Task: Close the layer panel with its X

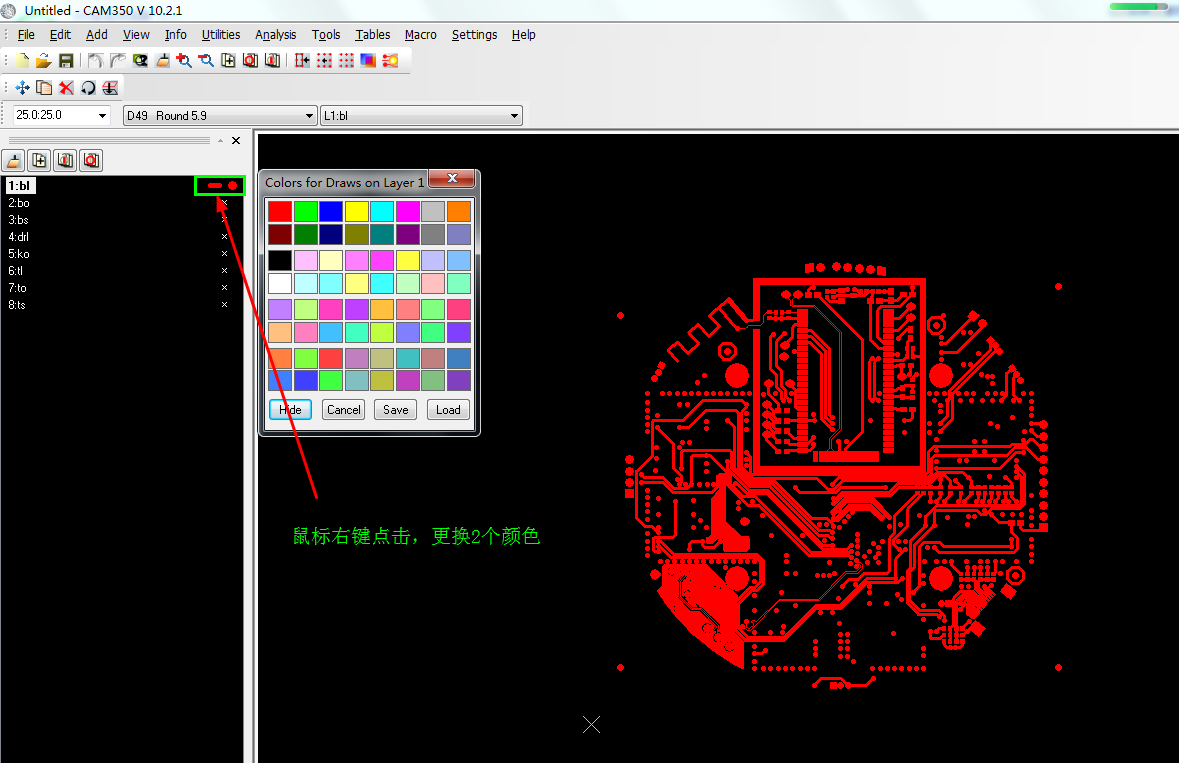Action: [x=236, y=141]
